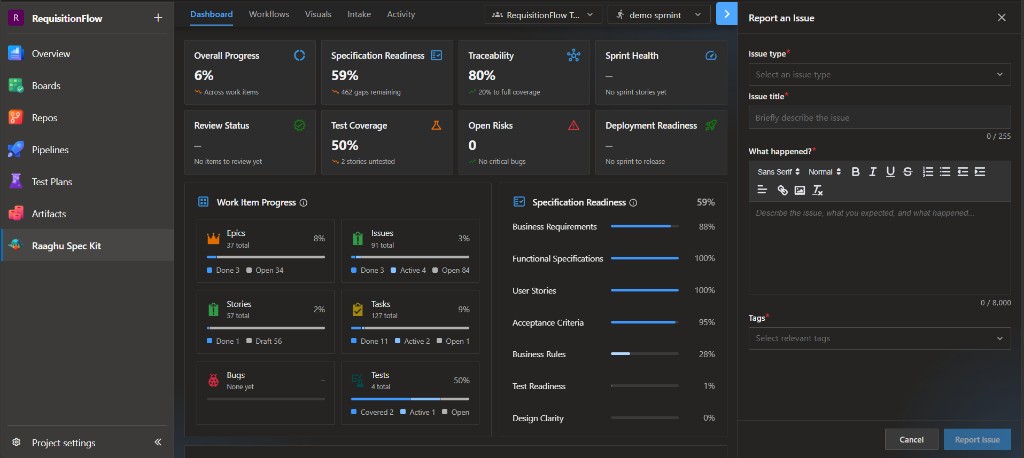The width and height of the screenshot is (1024, 458).
Task: Increase indent in editor
Action: click(980, 172)
